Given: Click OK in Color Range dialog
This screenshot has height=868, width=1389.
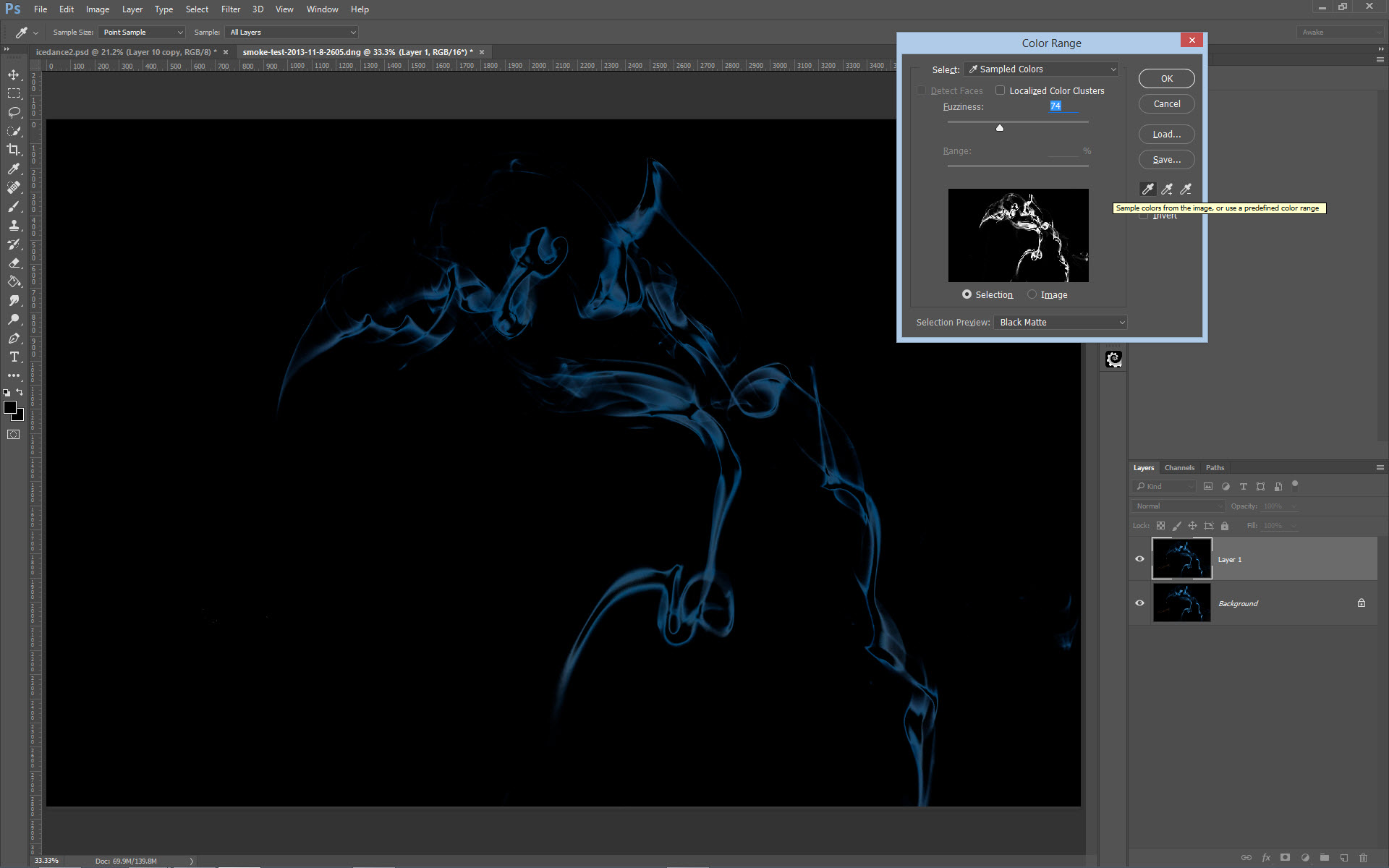Looking at the screenshot, I should point(1166,78).
